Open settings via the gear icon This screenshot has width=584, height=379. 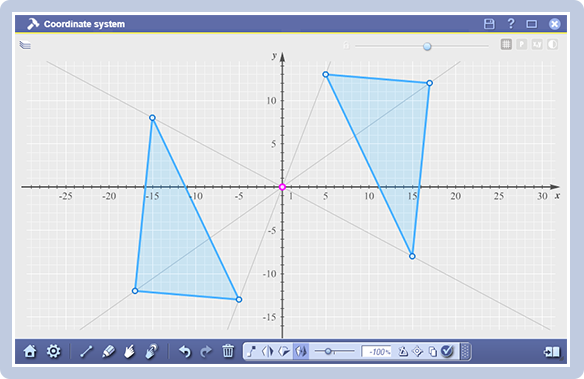[x=54, y=351]
